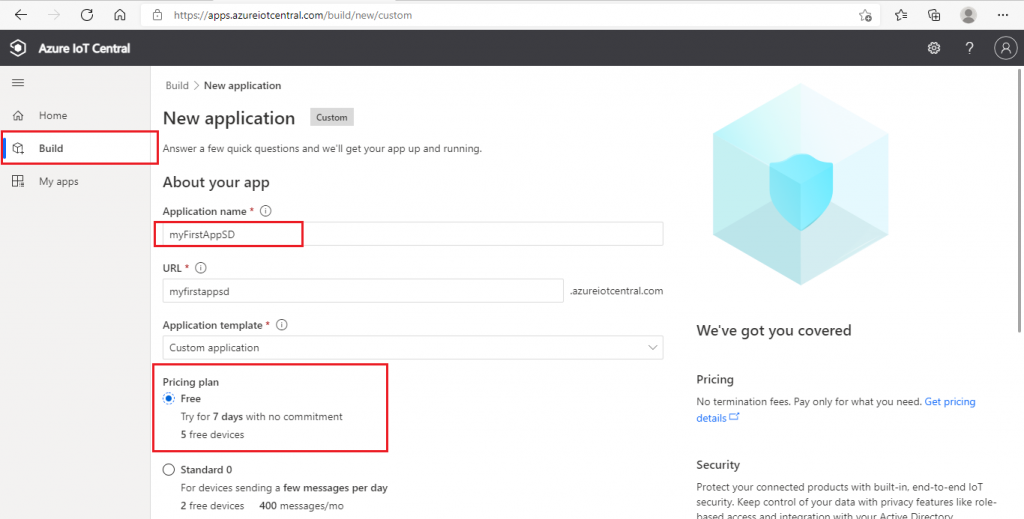Select the Free pricing plan radio
The height and width of the screenshot is (519, 1024).
pyautogui.click(x=169, y=398)
